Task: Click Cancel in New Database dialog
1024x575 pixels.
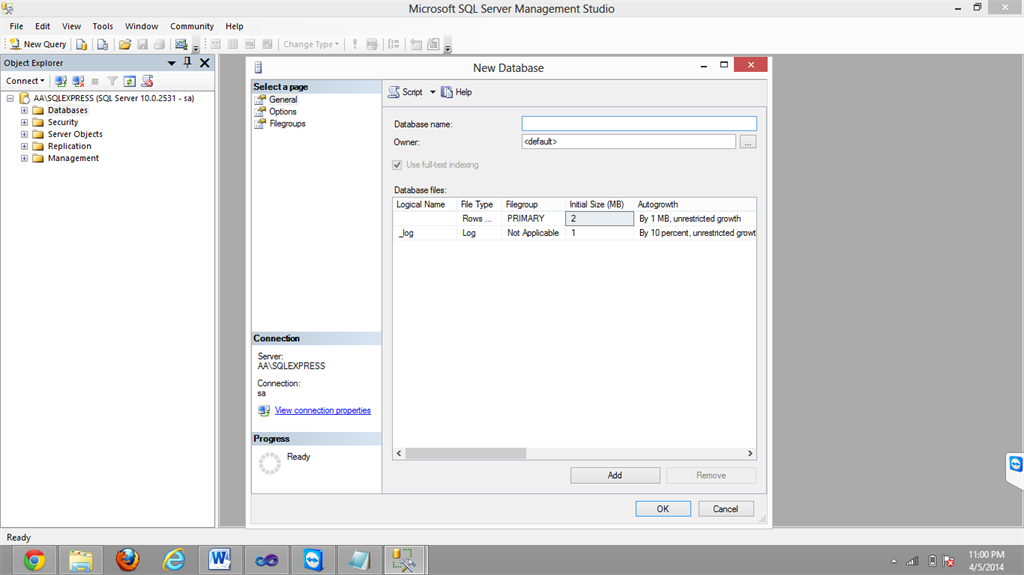Action: 726,509
